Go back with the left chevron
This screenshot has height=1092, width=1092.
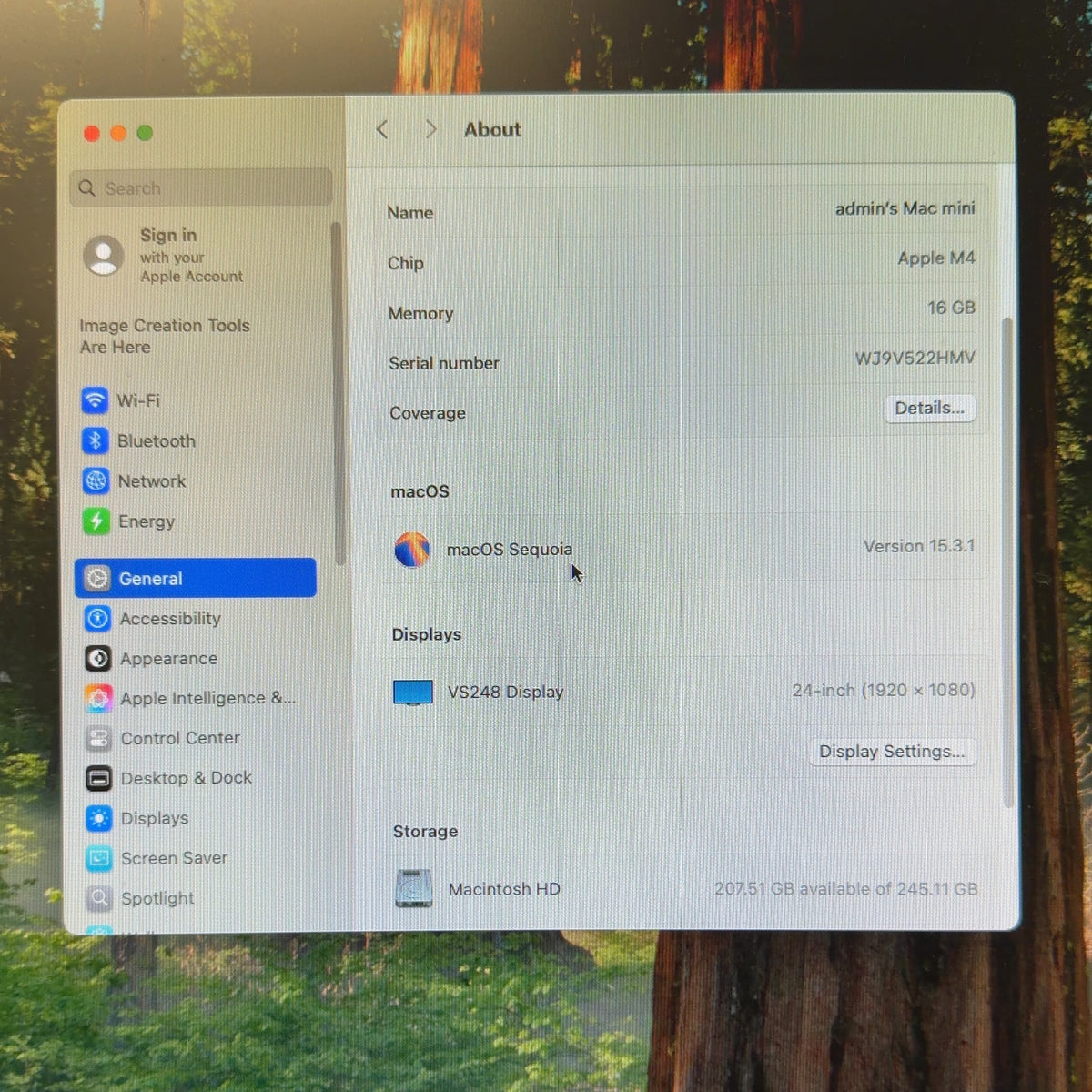coord(382,130)
